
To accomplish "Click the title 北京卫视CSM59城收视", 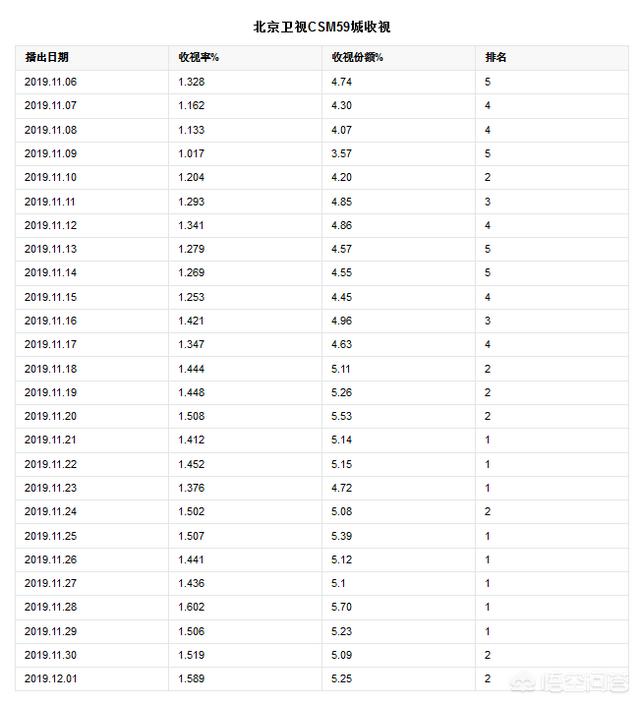I will pyautogui.click(x=322, y=27).
